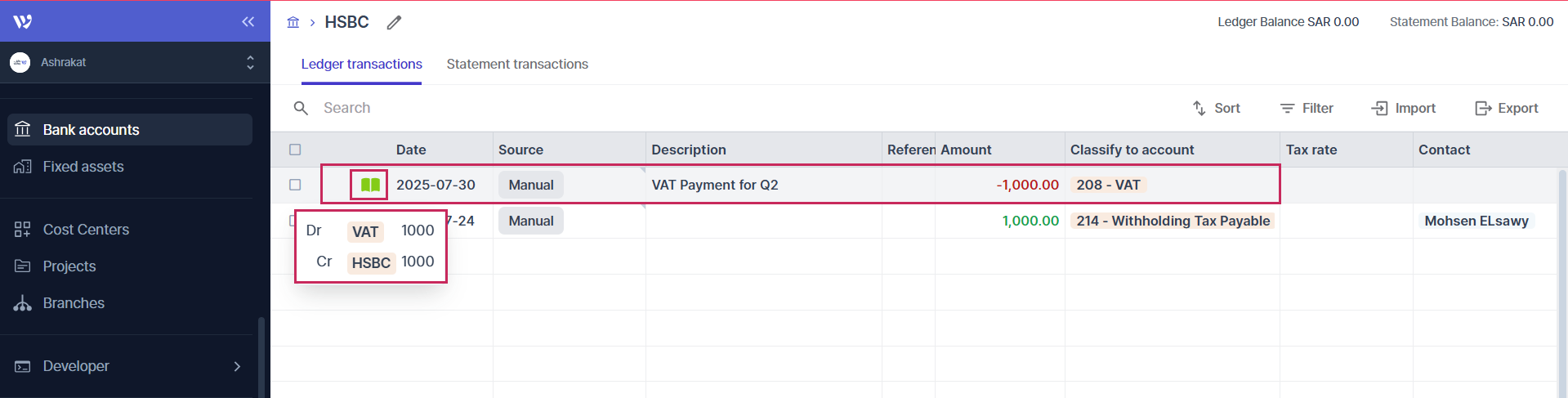Open Branches in sidebar
1568x398 pixels.
click(74, 303)
